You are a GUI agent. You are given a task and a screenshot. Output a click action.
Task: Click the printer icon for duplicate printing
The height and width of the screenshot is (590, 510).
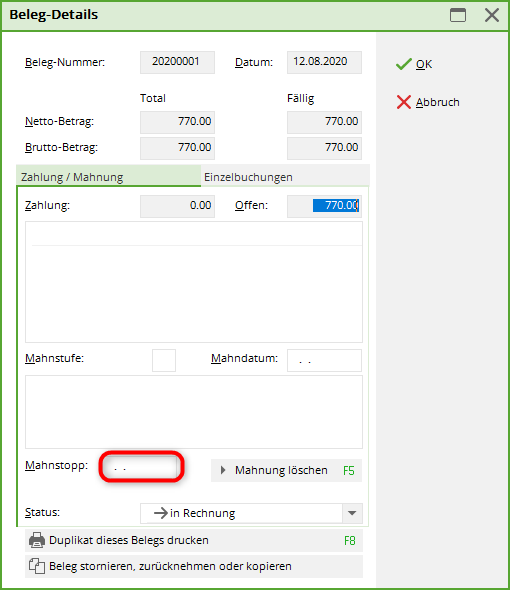tap(37, 540)
